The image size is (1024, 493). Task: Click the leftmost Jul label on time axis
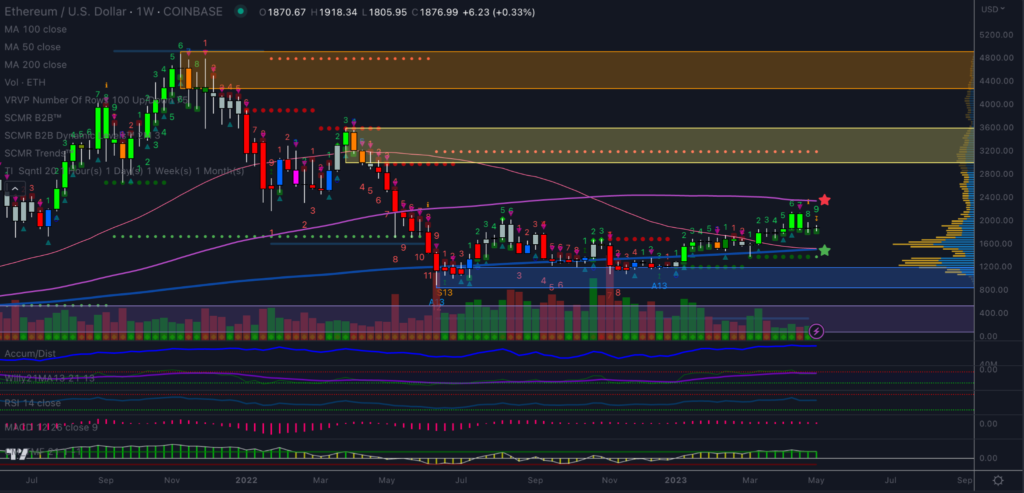tap(31, 480)
